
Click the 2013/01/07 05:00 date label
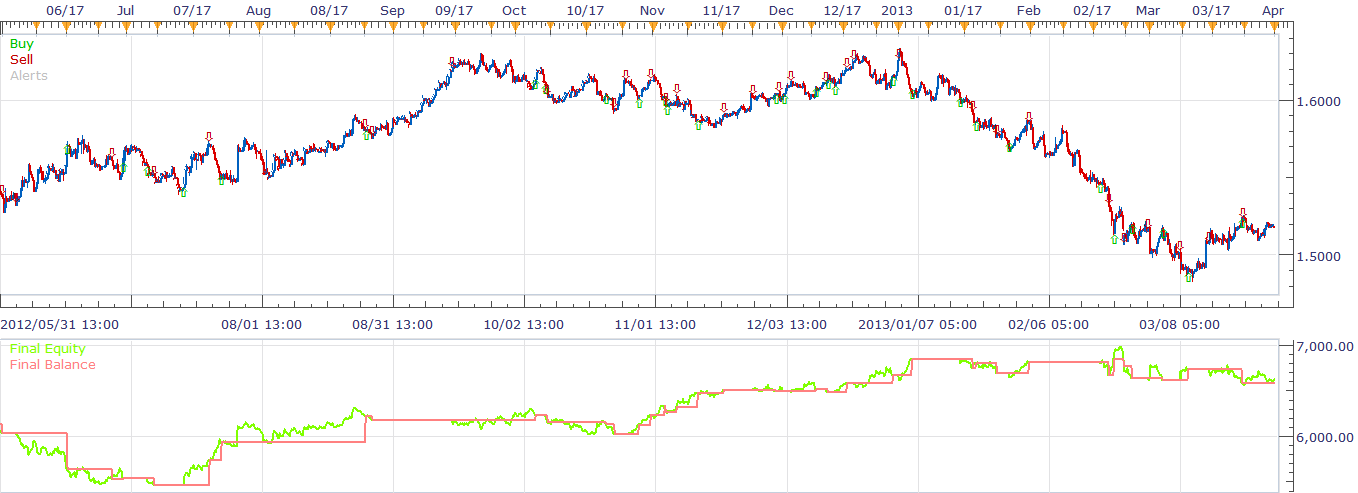(x=919, y=324)
